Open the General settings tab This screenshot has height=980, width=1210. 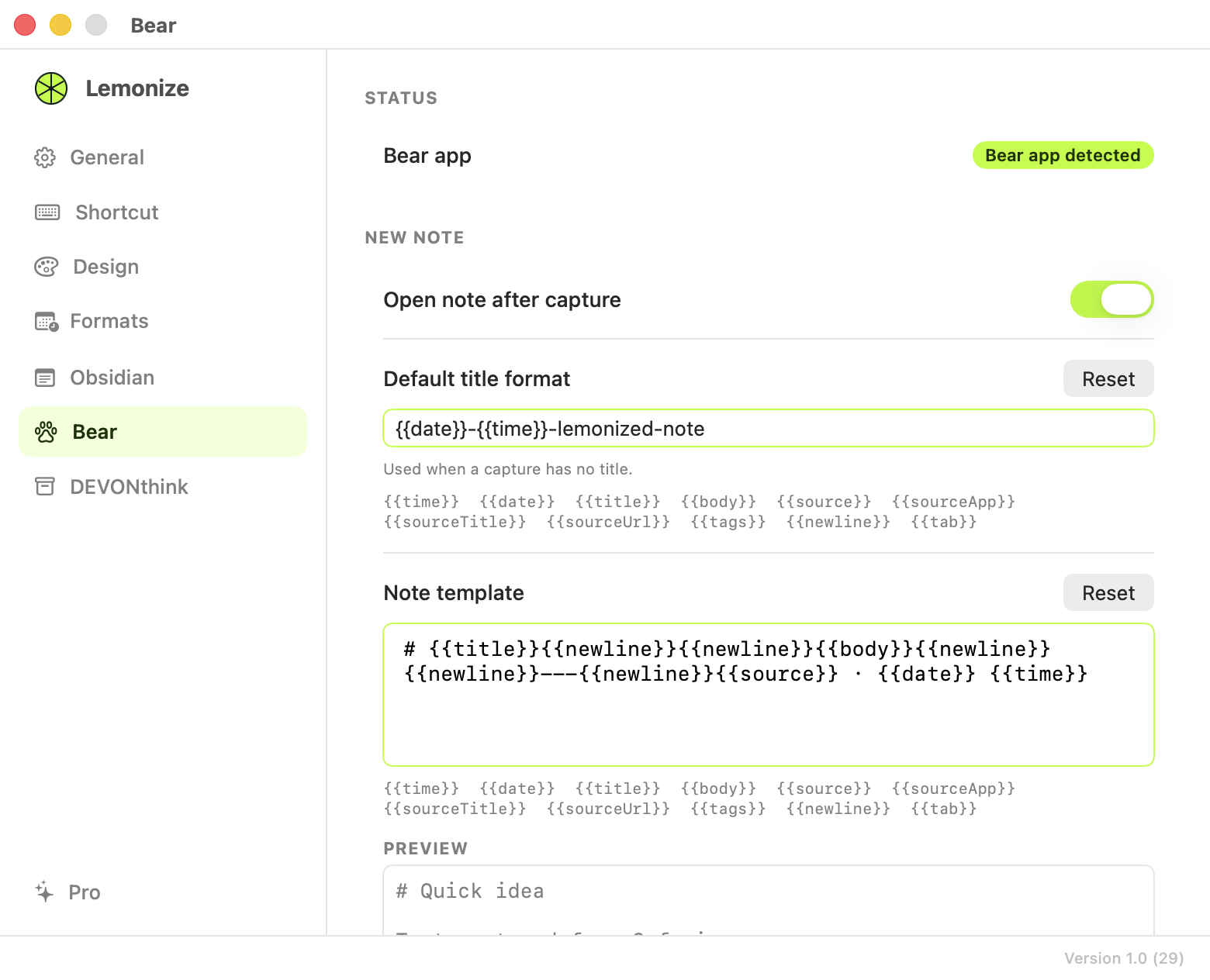(163, 157)
